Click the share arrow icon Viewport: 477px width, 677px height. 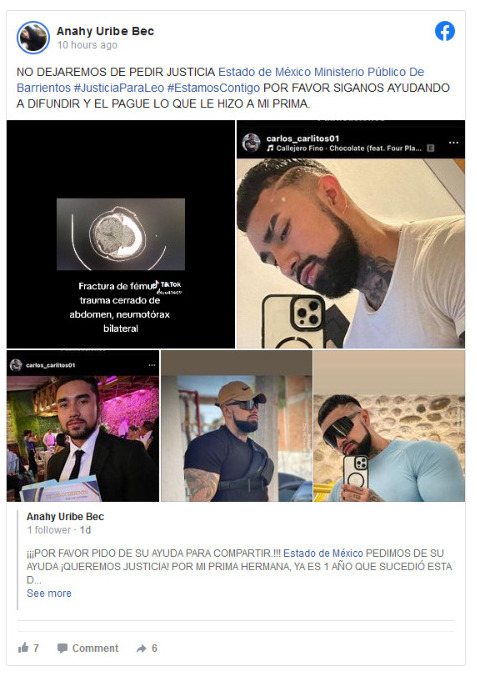tap(141, 648)
